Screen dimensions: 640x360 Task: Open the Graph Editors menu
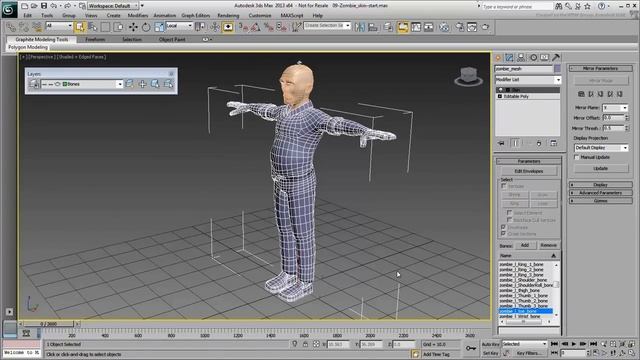coord(196,16)
